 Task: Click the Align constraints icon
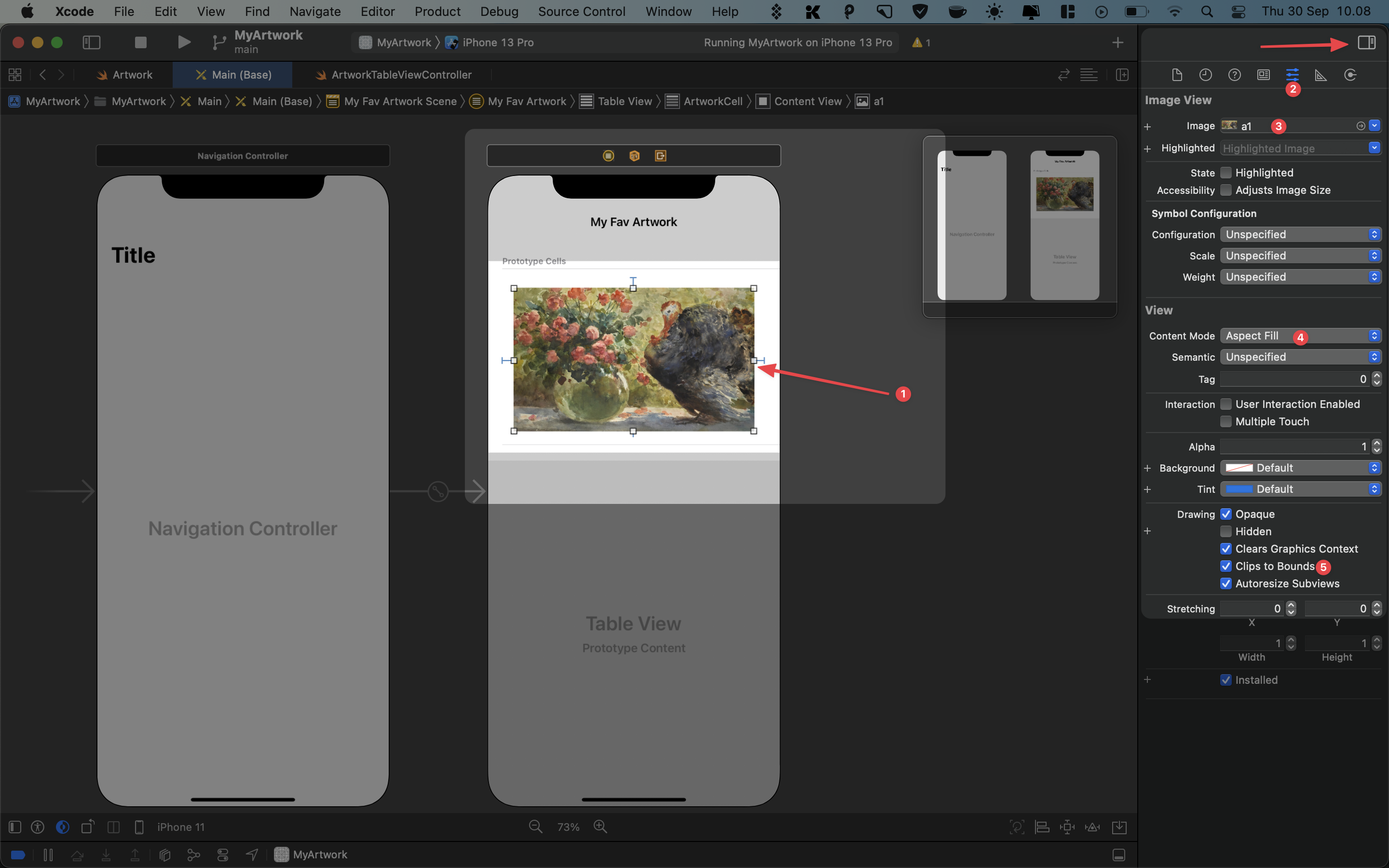1042,827
